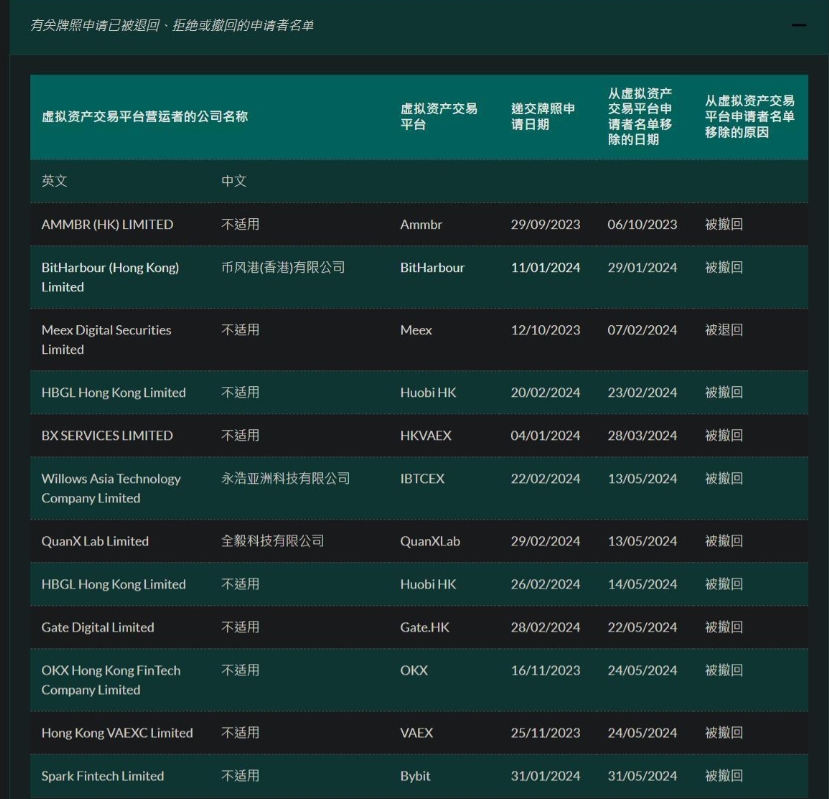Select OKX Hong Kong FinTech Company Limited
The height and width of the screenshot is (799, 829).
(x=111, y=680)
